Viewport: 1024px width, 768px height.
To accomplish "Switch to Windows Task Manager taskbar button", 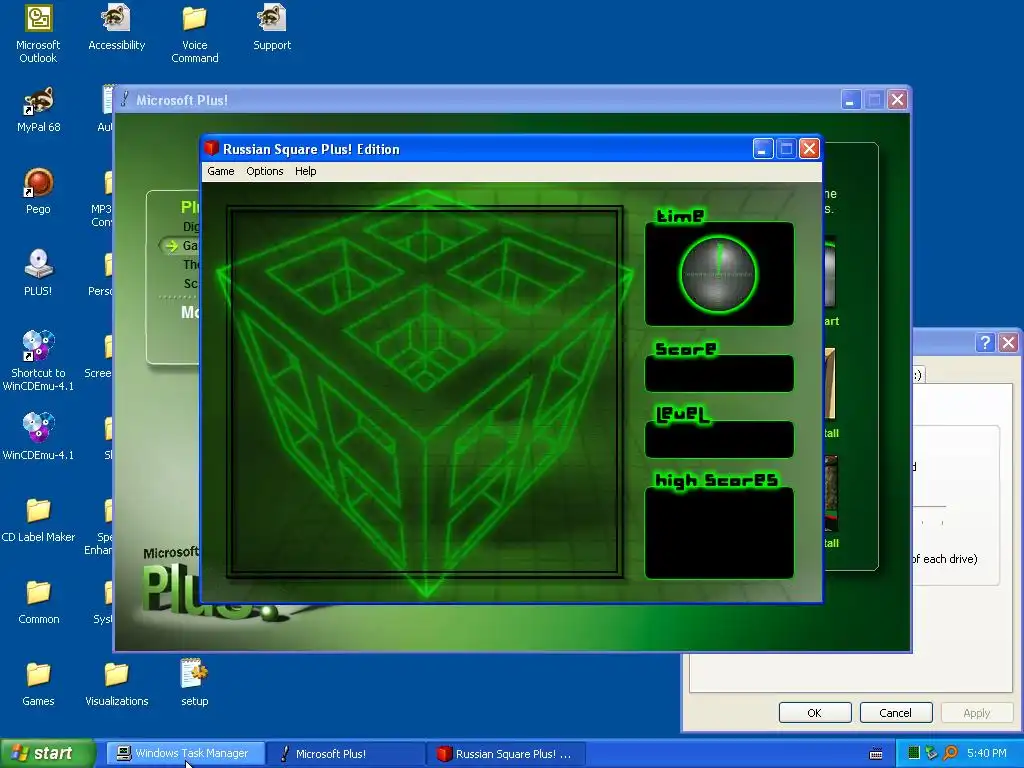I will pyautogui.click(x=186, y=754).
